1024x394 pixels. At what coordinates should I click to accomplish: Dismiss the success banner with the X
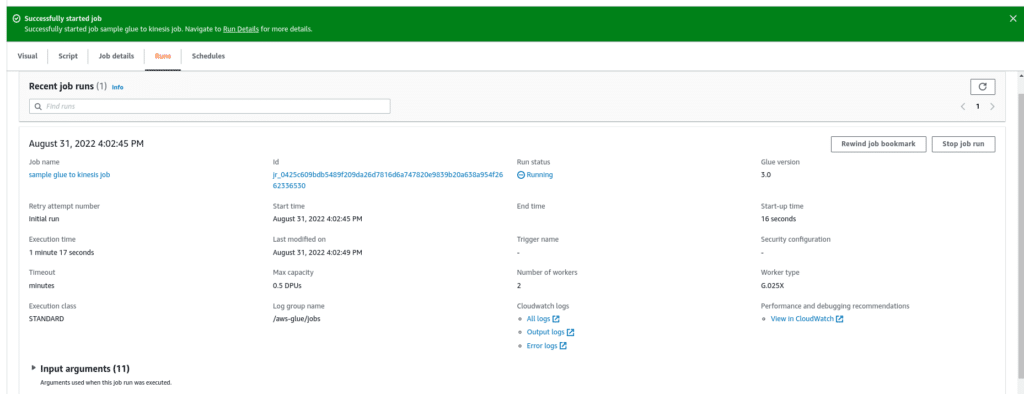[x=1013, y=18]
